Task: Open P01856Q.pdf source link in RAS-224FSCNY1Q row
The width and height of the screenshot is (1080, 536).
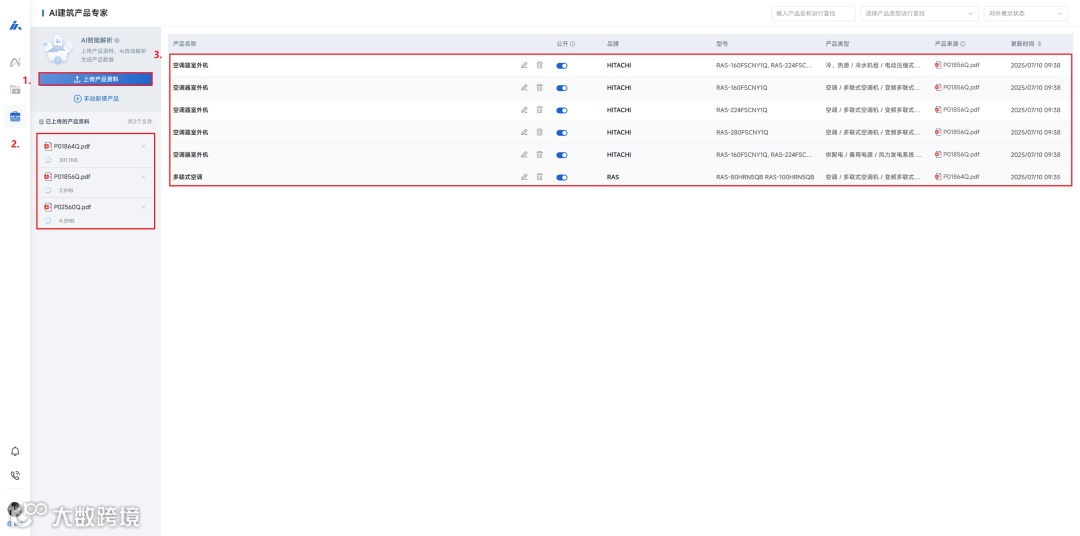Action: pyautogui.click(x=957, y=110)
